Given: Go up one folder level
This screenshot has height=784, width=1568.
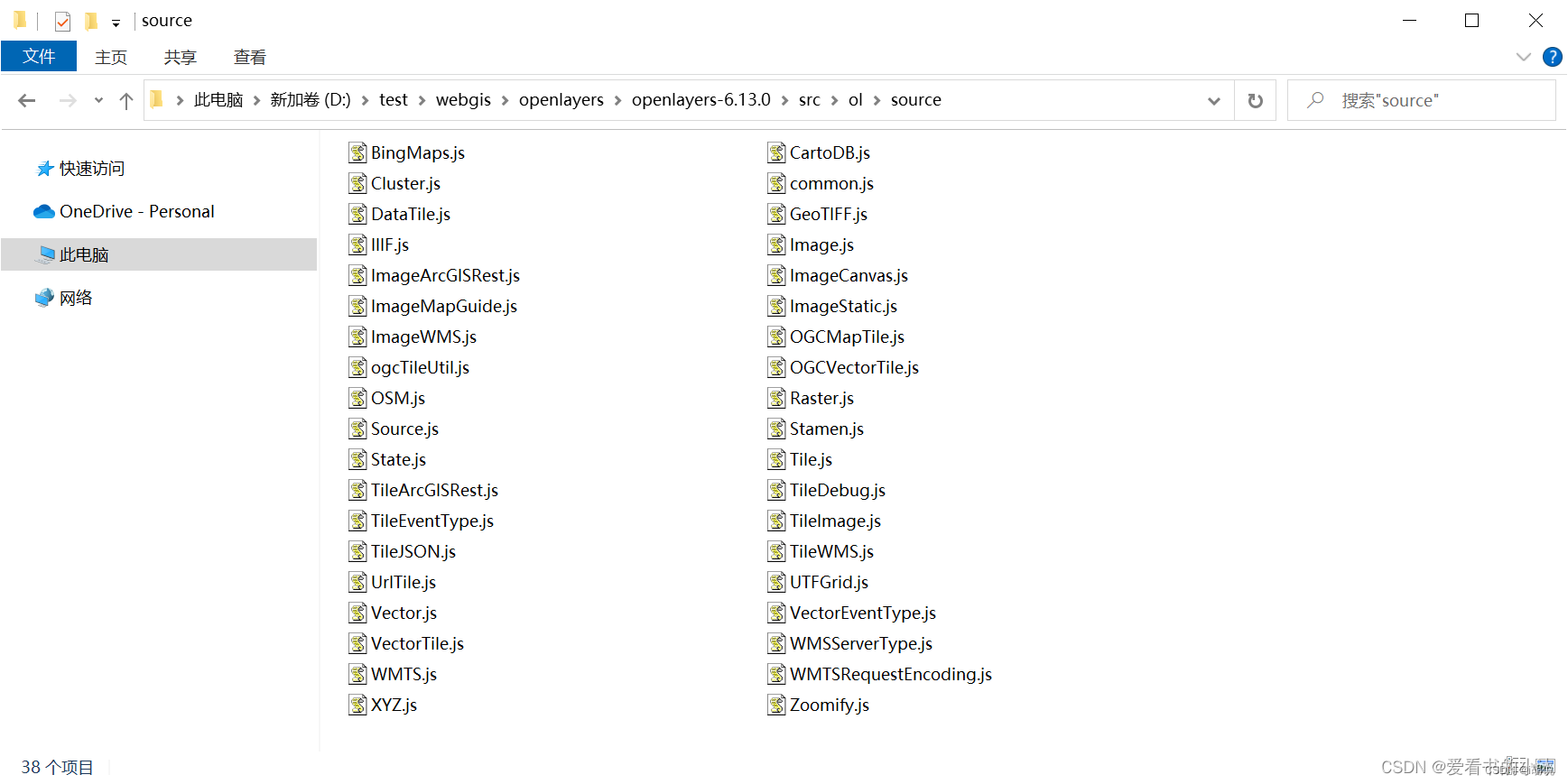Looking at the screenshot, I should click(126, 100).
